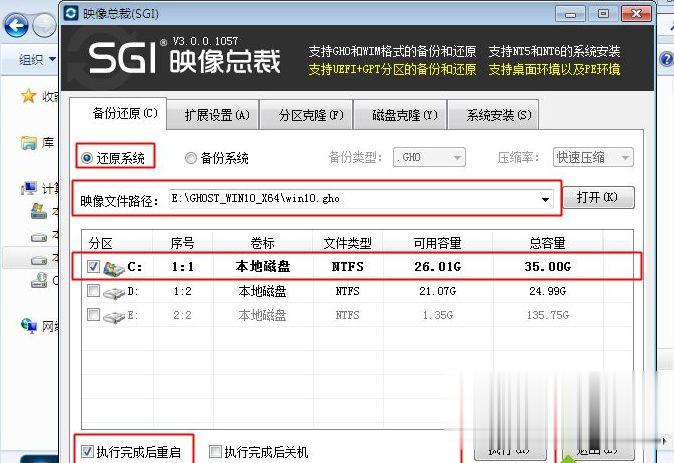The height and width of the screenshot is (463, 674).
Task: Click the 可用容量 column header
Action: [x=437, y=243]
